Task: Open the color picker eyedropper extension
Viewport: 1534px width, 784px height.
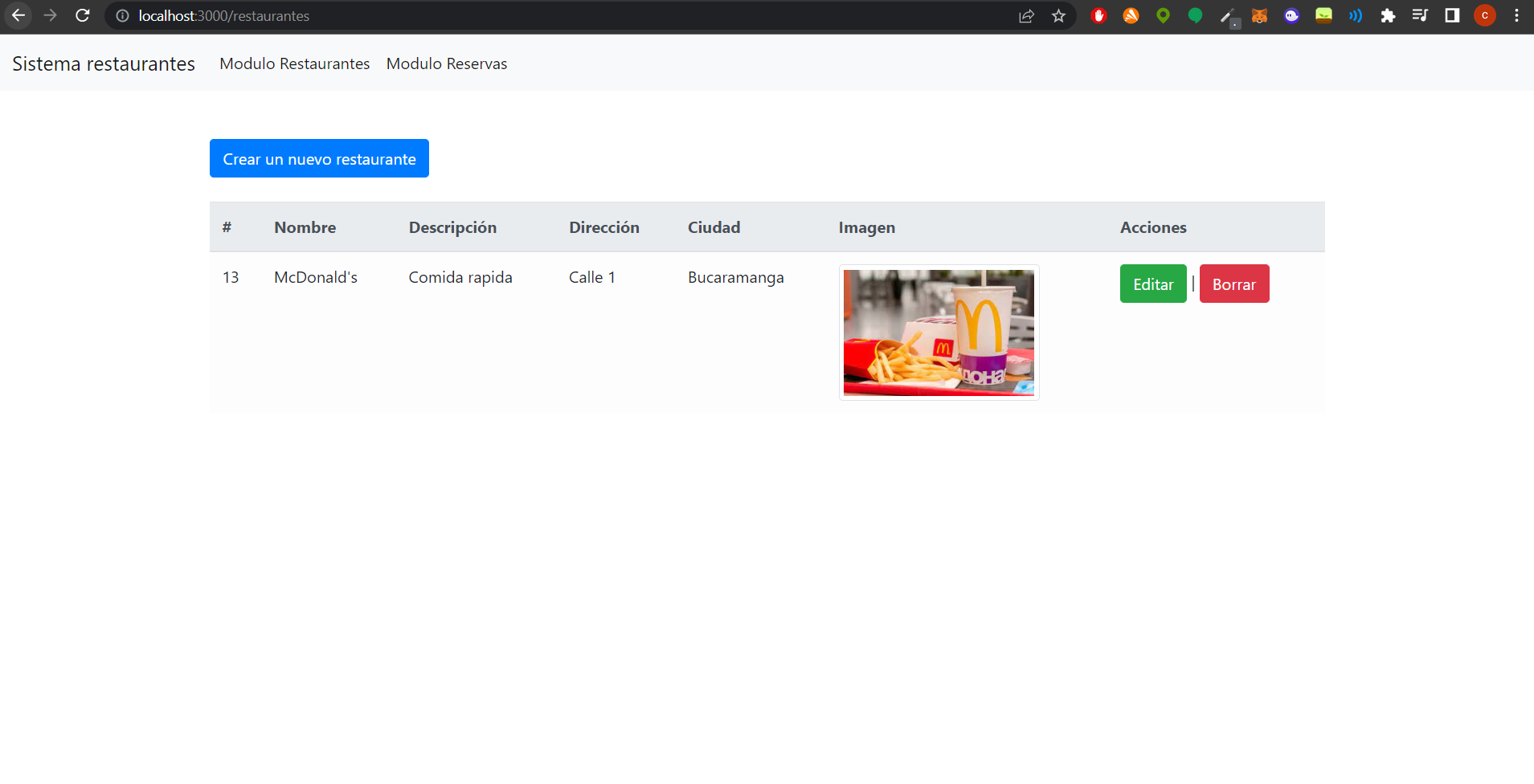Action: [1228, 16]
